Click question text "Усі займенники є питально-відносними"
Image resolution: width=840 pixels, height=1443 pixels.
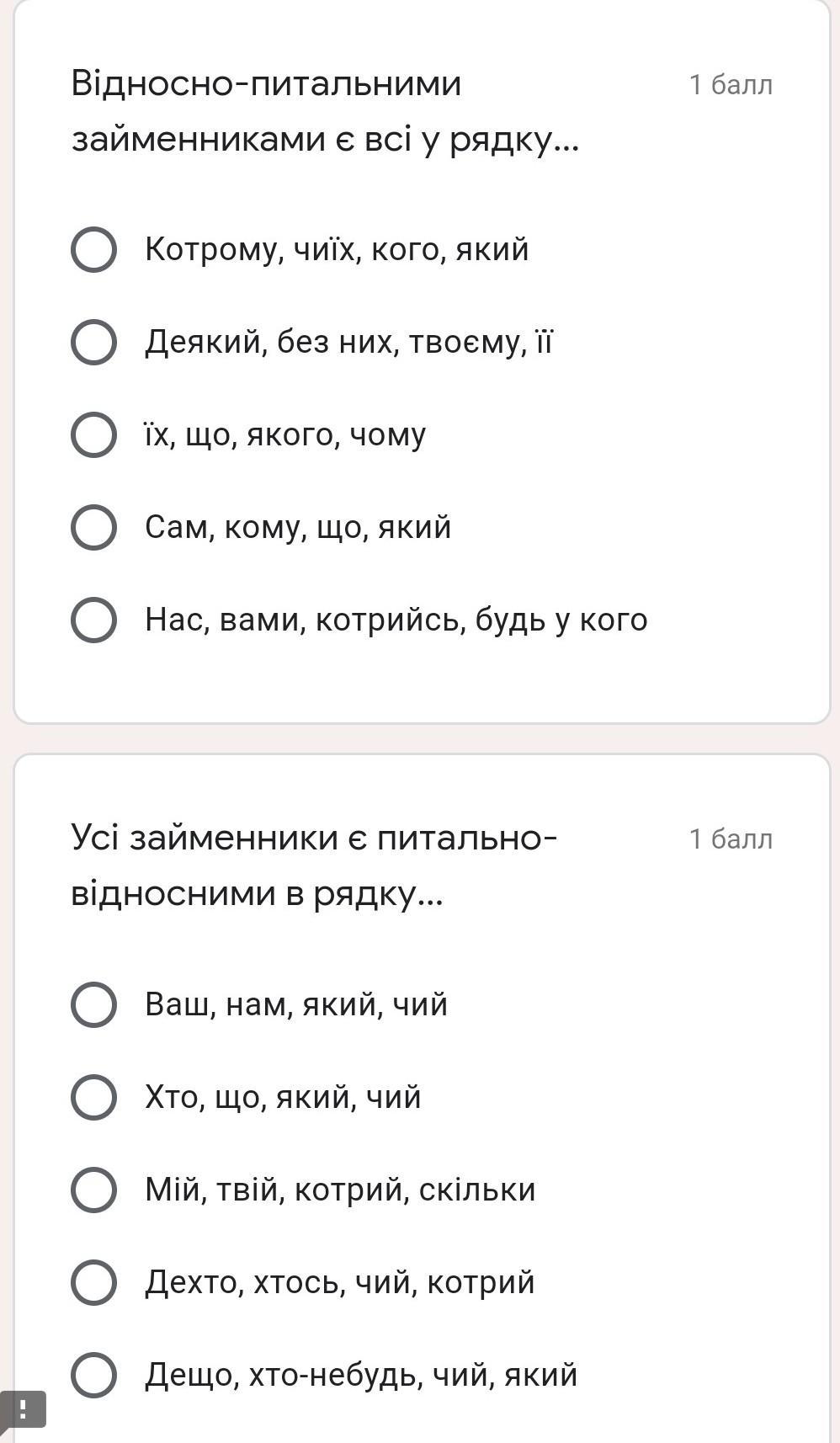tap(313, 865)
